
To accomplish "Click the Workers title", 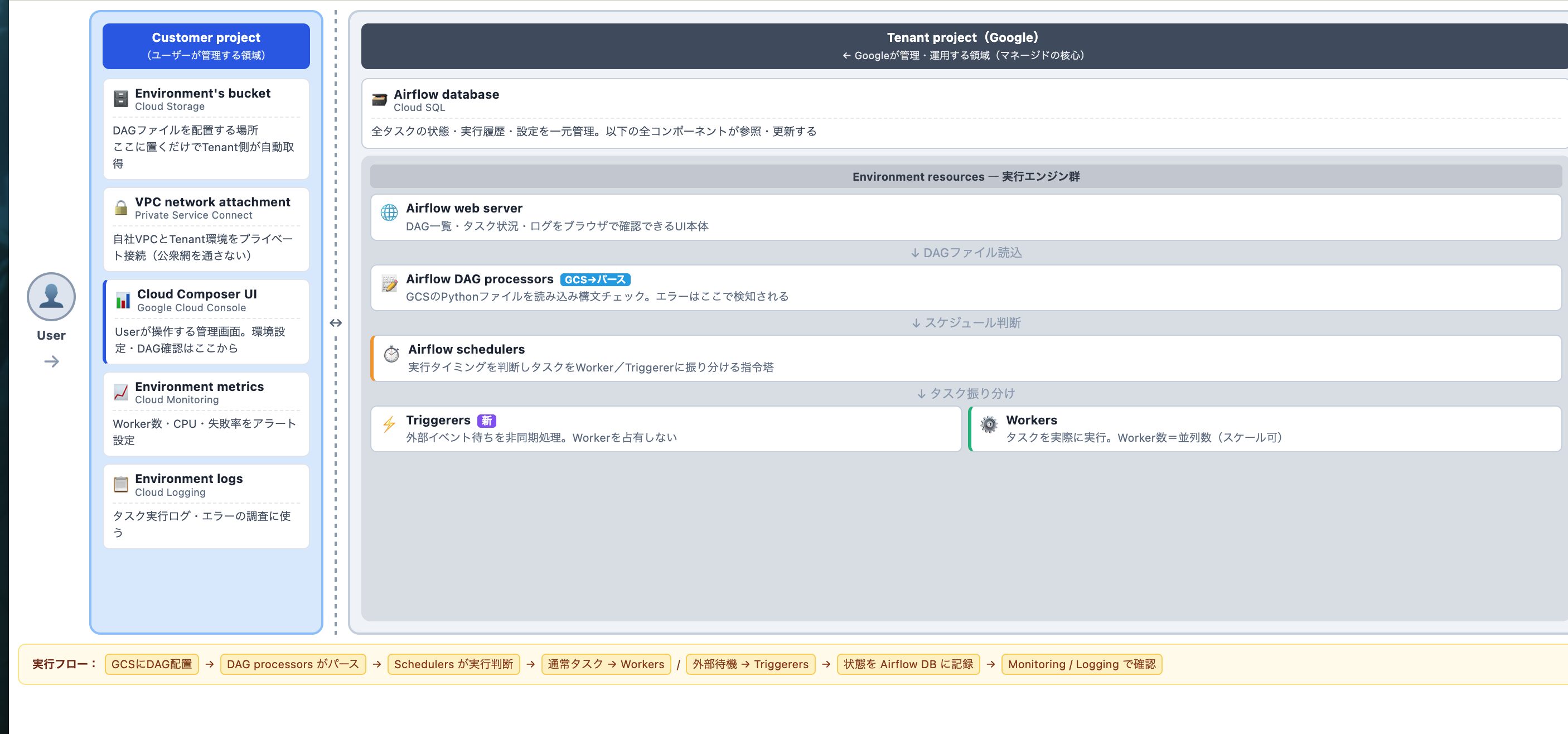I will coord(1032,420).
